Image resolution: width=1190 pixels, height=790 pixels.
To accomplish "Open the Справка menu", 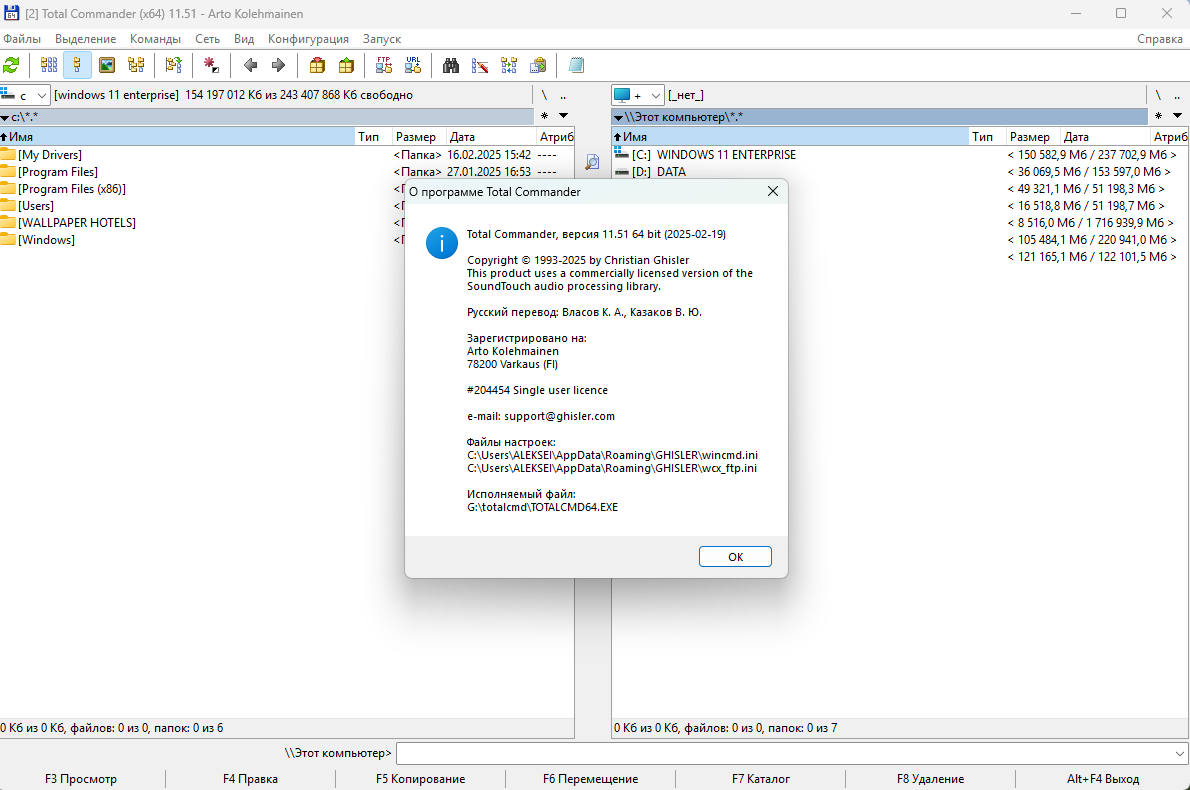I will (1160, 39).
